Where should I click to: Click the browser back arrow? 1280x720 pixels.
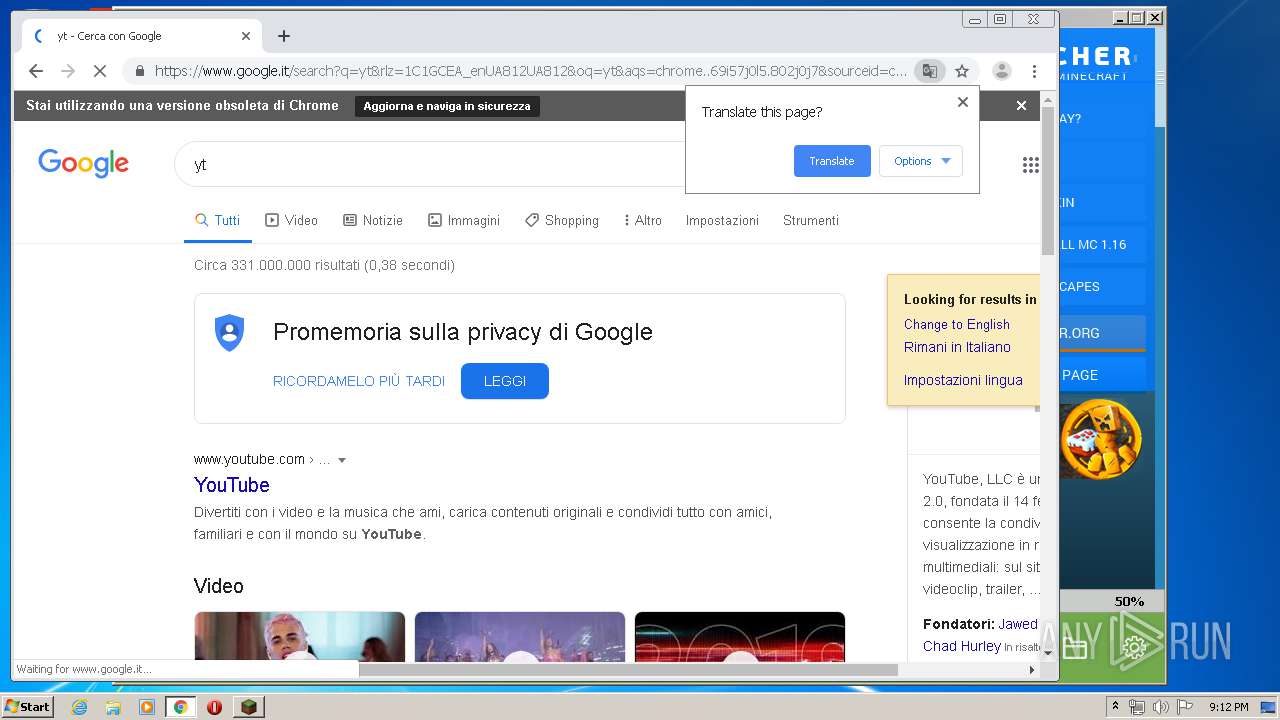click(x=36, y=71)
